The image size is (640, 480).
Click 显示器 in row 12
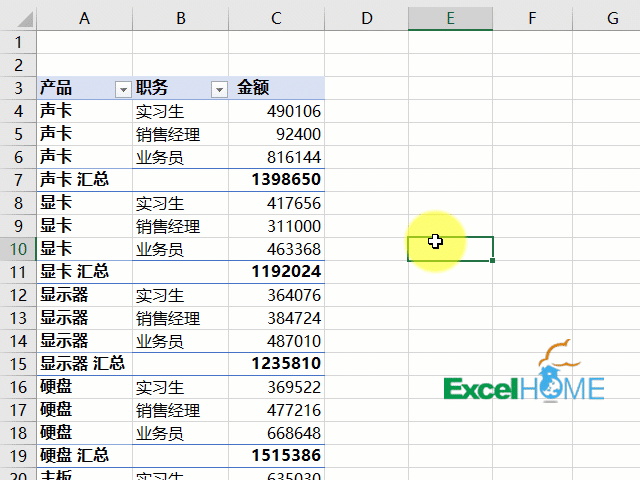64,295
